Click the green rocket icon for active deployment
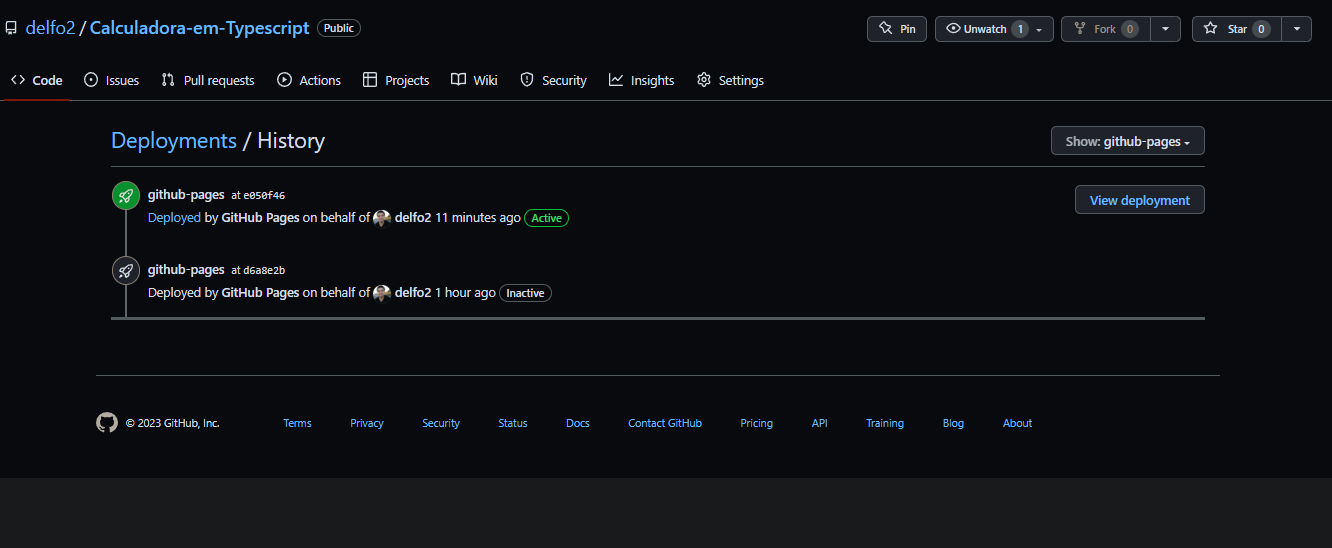Viewport: 1332px width, 548px height. coord(125,196)
